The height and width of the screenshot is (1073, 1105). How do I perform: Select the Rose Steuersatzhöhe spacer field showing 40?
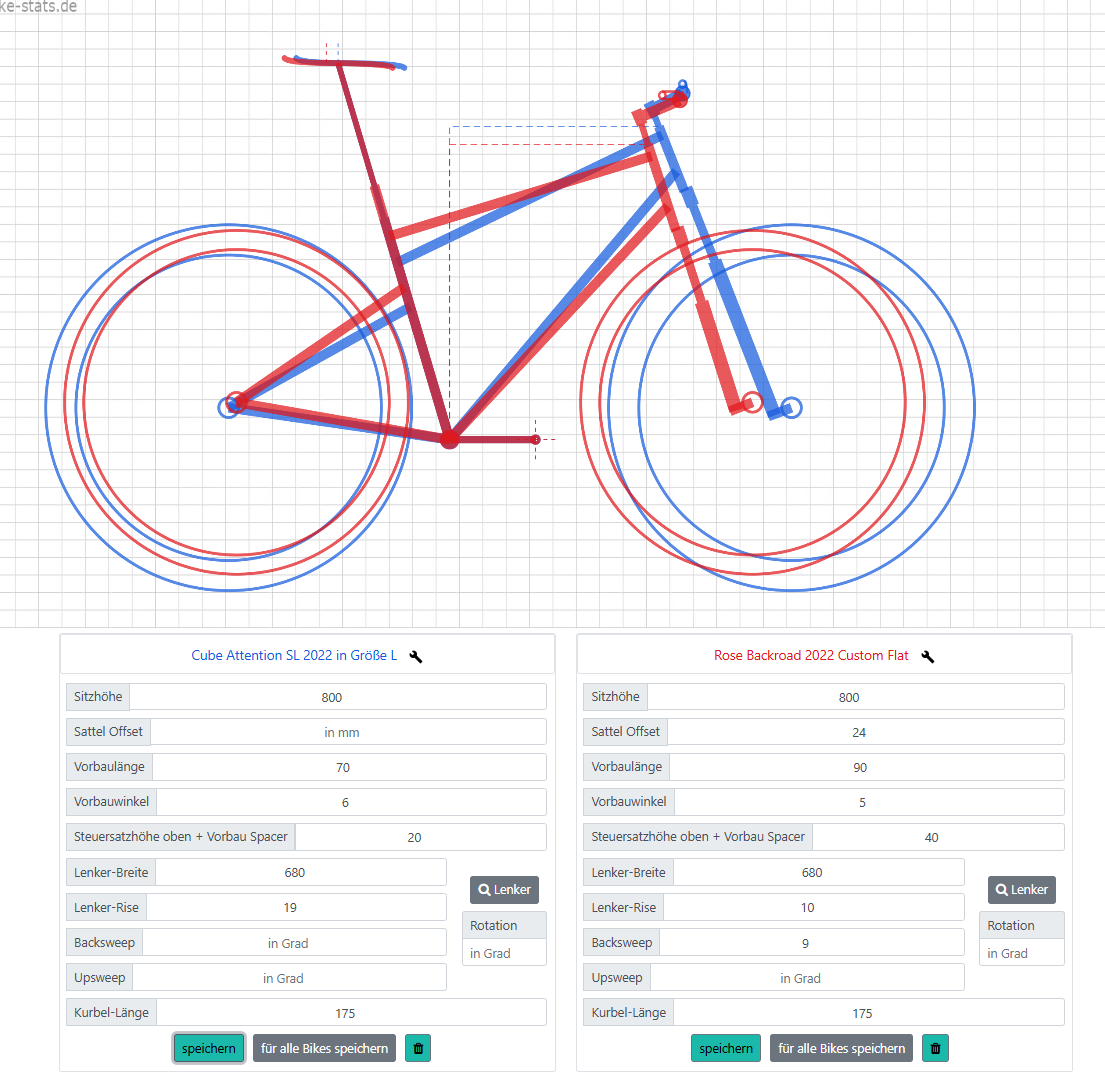[938, 837]
